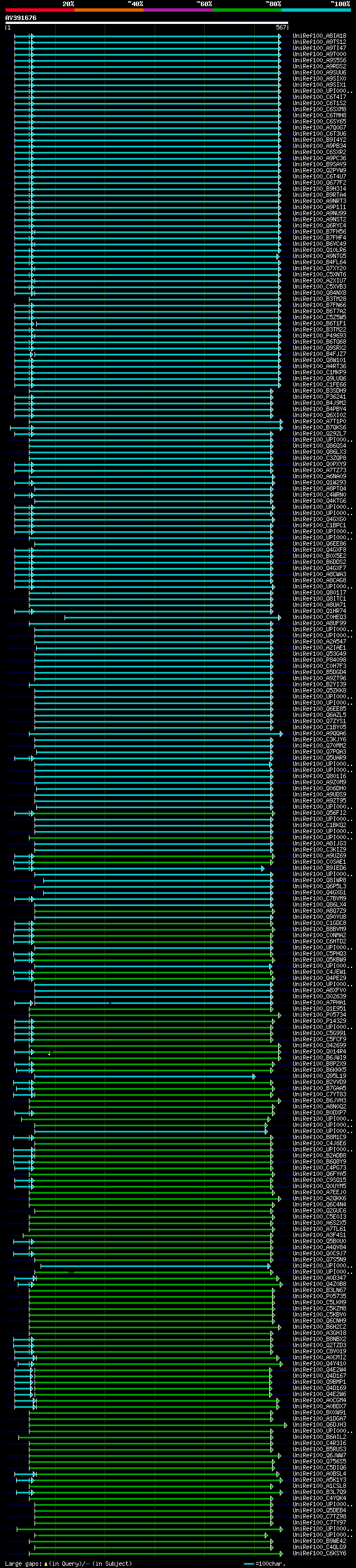The width and height of the screenshot is (356, 1568).
Task: Open hit UniRef100_Q7S5N9
Action: [319, 1259]
